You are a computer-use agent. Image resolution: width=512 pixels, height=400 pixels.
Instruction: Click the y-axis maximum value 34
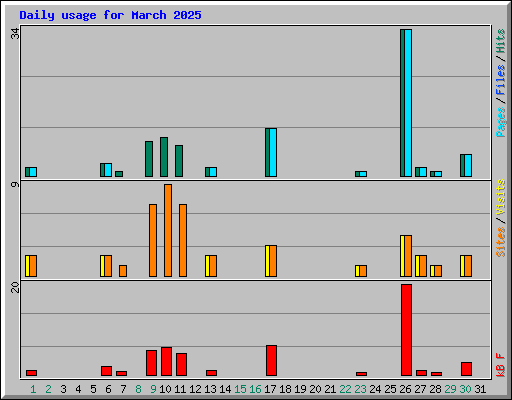(x=15, y=34)
